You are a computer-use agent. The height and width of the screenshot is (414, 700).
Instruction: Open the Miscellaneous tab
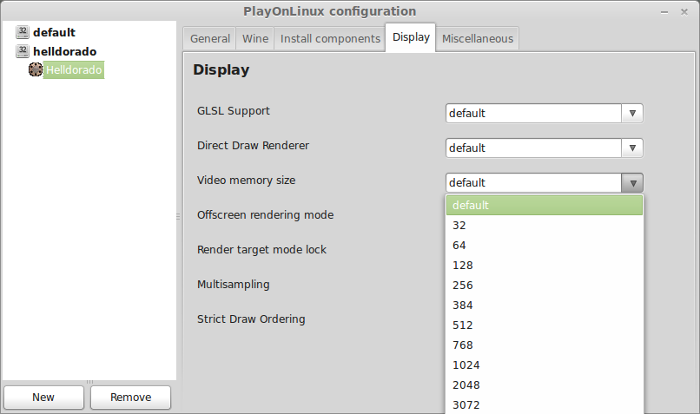click(x=477, y=39)
